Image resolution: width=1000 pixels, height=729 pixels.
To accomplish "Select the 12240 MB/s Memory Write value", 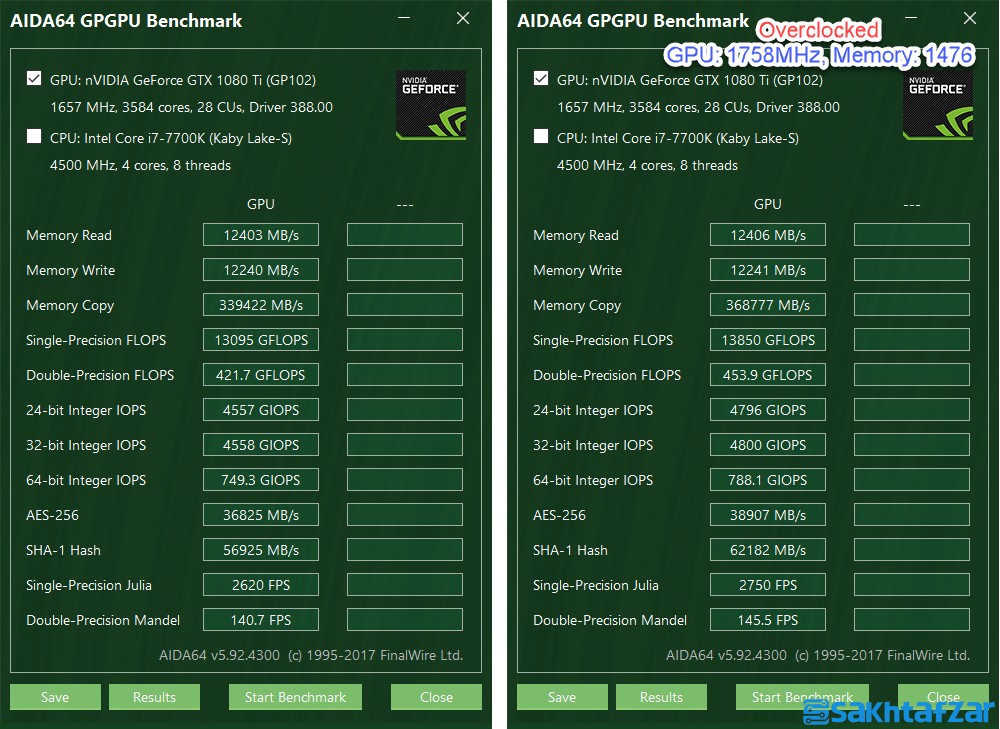I will [x=261, y=270].
